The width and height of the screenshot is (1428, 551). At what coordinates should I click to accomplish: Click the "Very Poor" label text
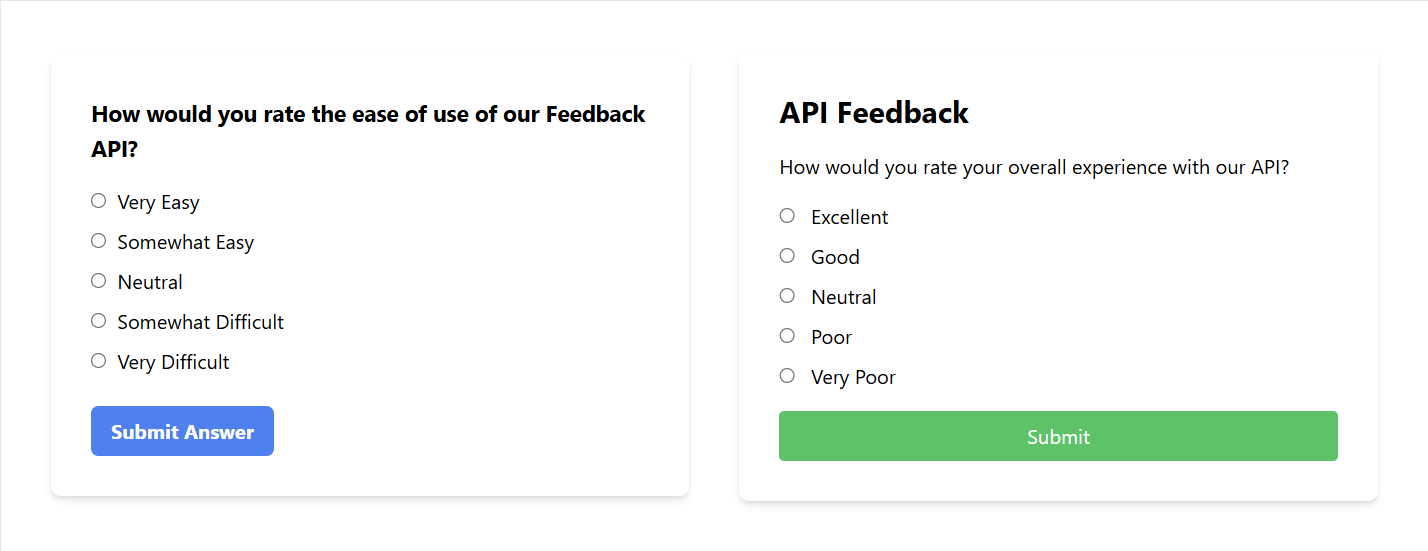click(x=853, y=377)
